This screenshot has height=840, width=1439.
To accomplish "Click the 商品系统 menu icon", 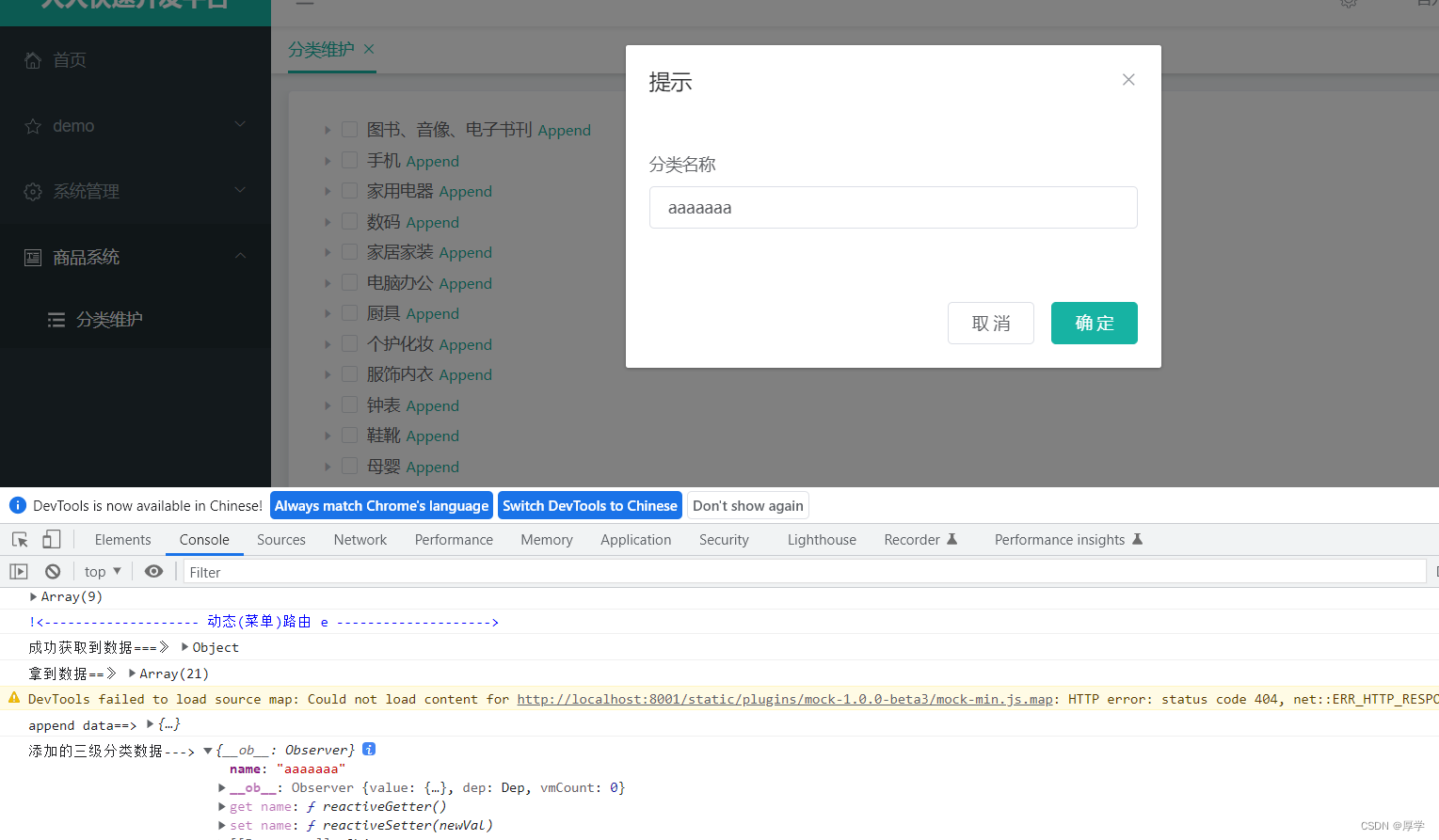I will coord(33,258).
